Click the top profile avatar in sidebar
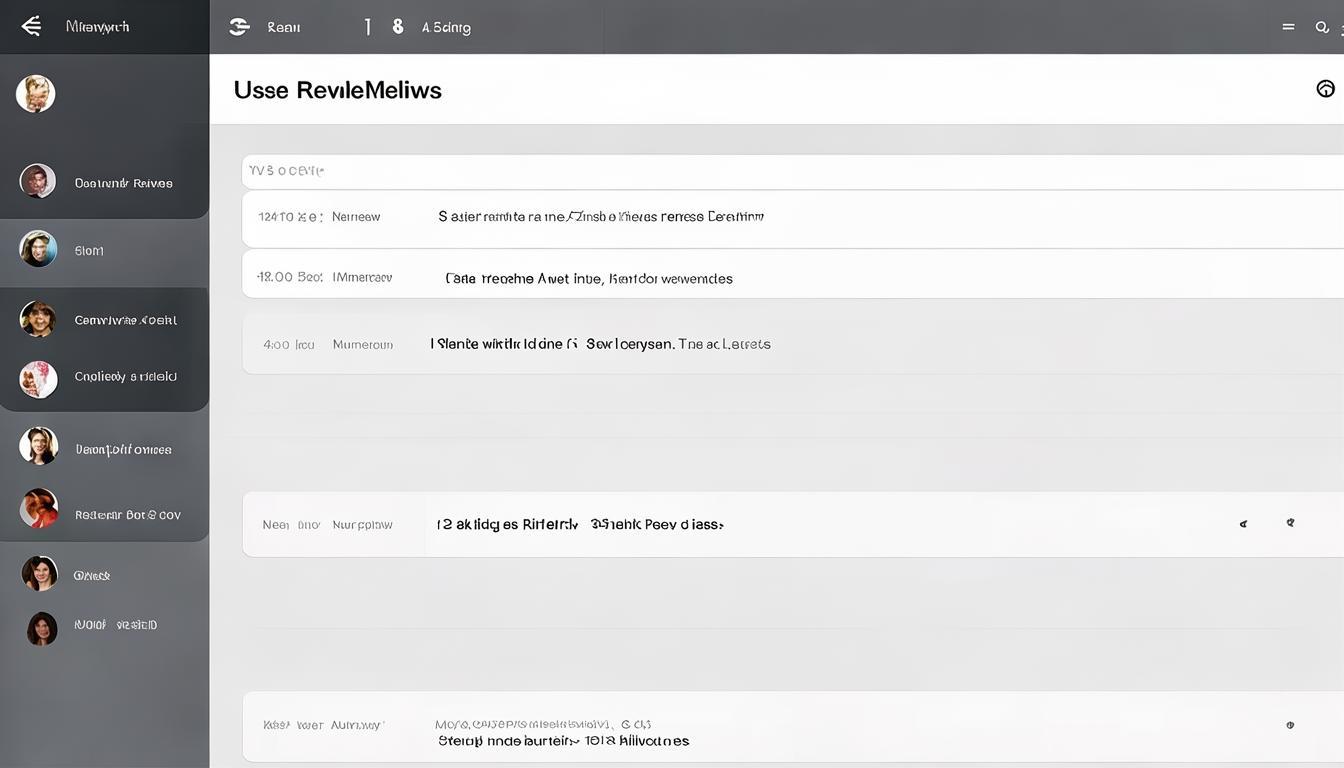The height and width of the screenshot is (768, 1344). click(36, 94)
